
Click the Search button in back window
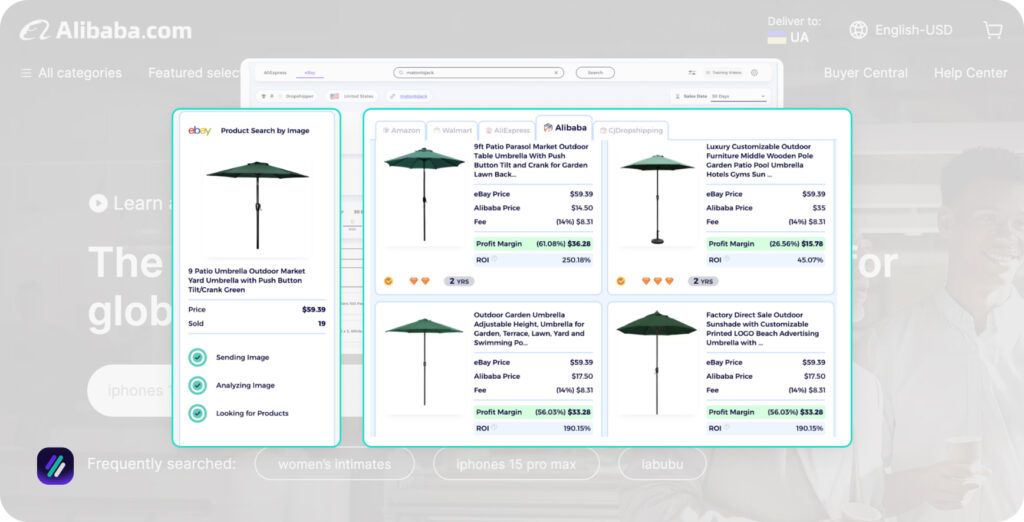pyautogui.click(x=595, y=73)
